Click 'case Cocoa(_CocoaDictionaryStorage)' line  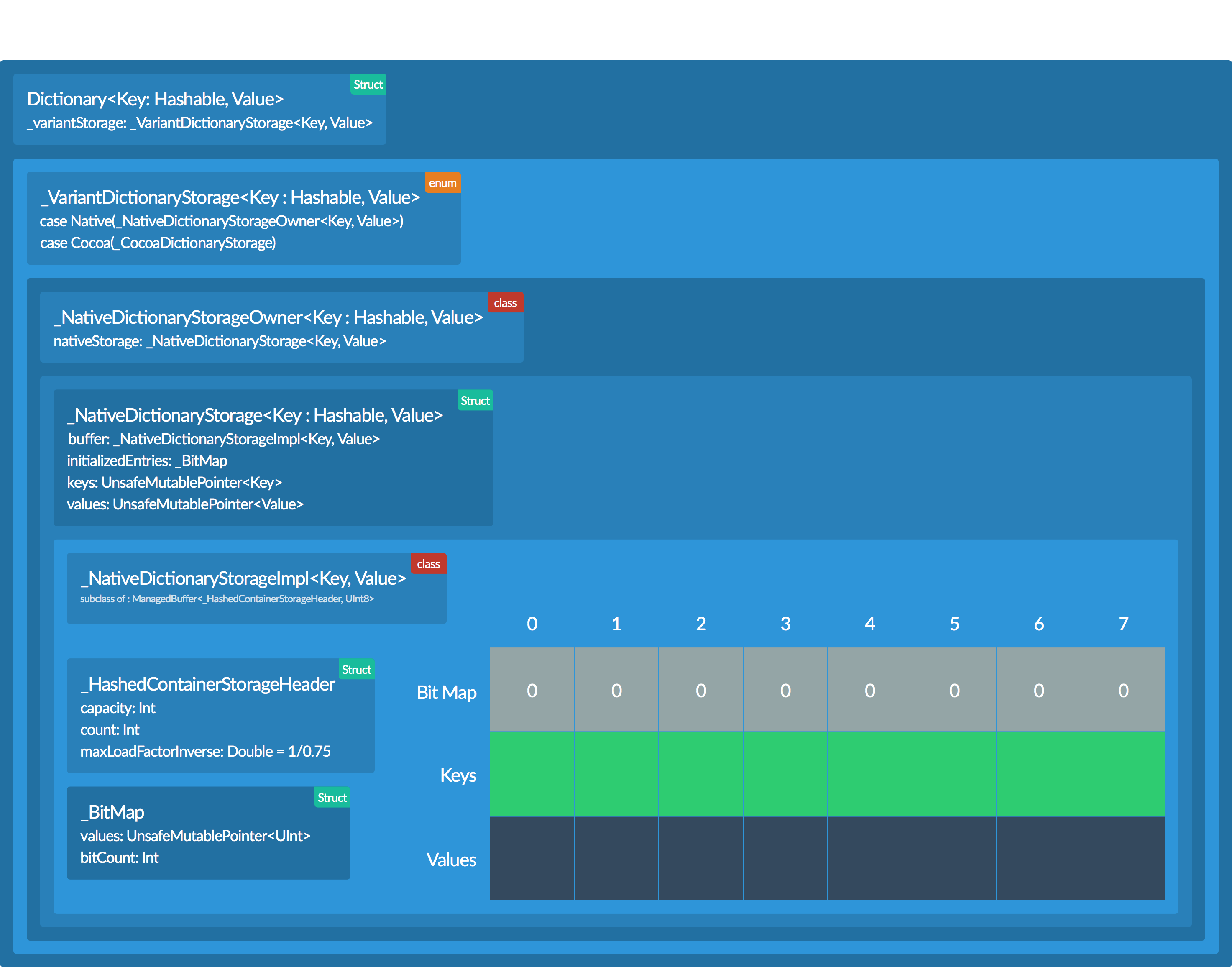click(158, 243)
